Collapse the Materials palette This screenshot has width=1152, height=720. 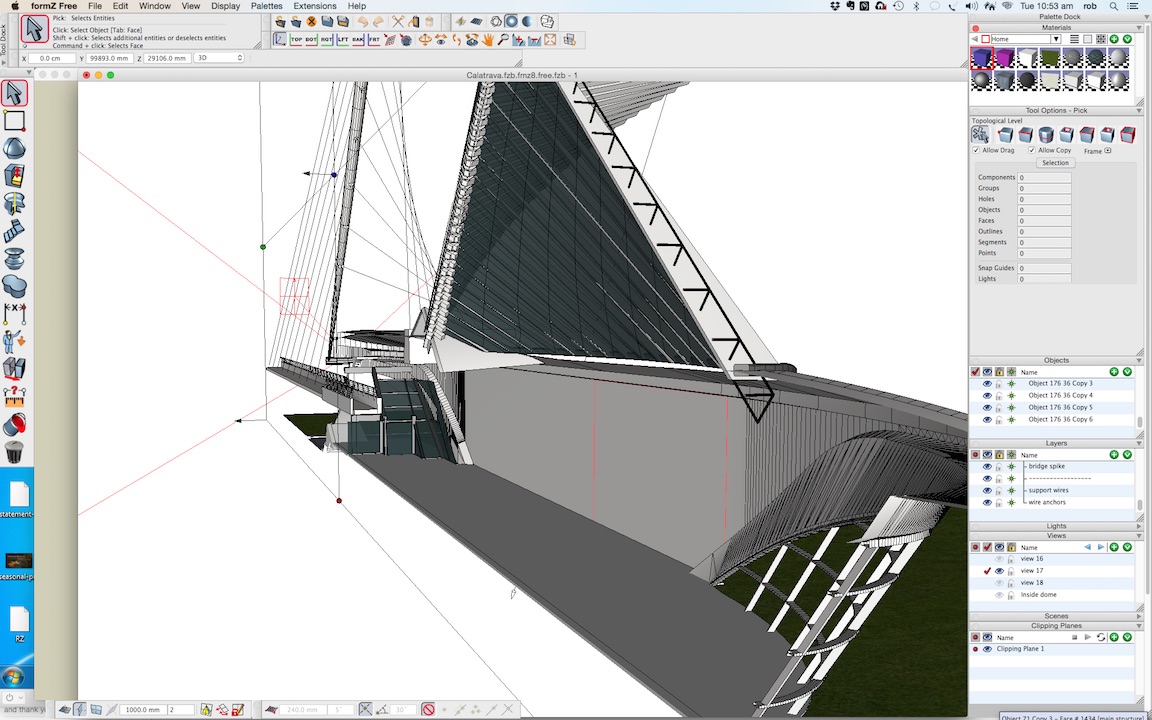point(1140,27)
